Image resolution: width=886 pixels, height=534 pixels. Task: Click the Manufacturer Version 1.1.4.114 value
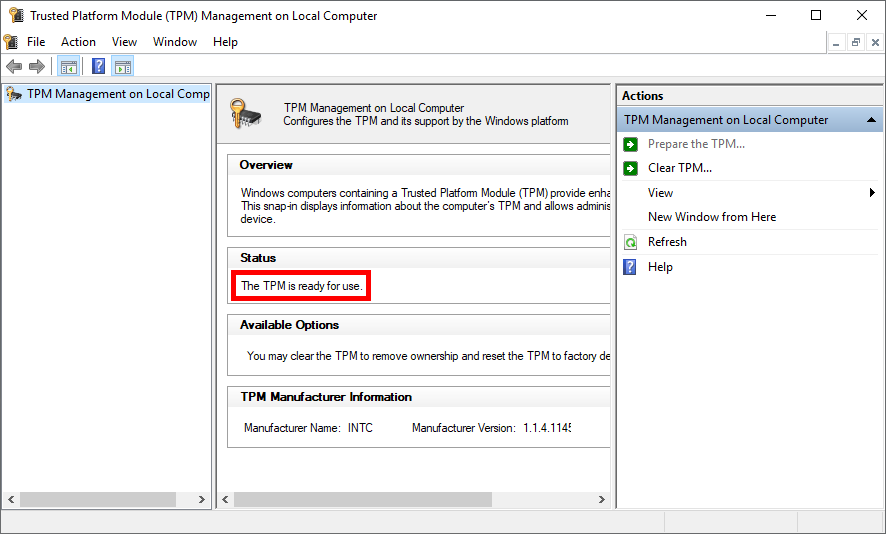click(546, 428)
